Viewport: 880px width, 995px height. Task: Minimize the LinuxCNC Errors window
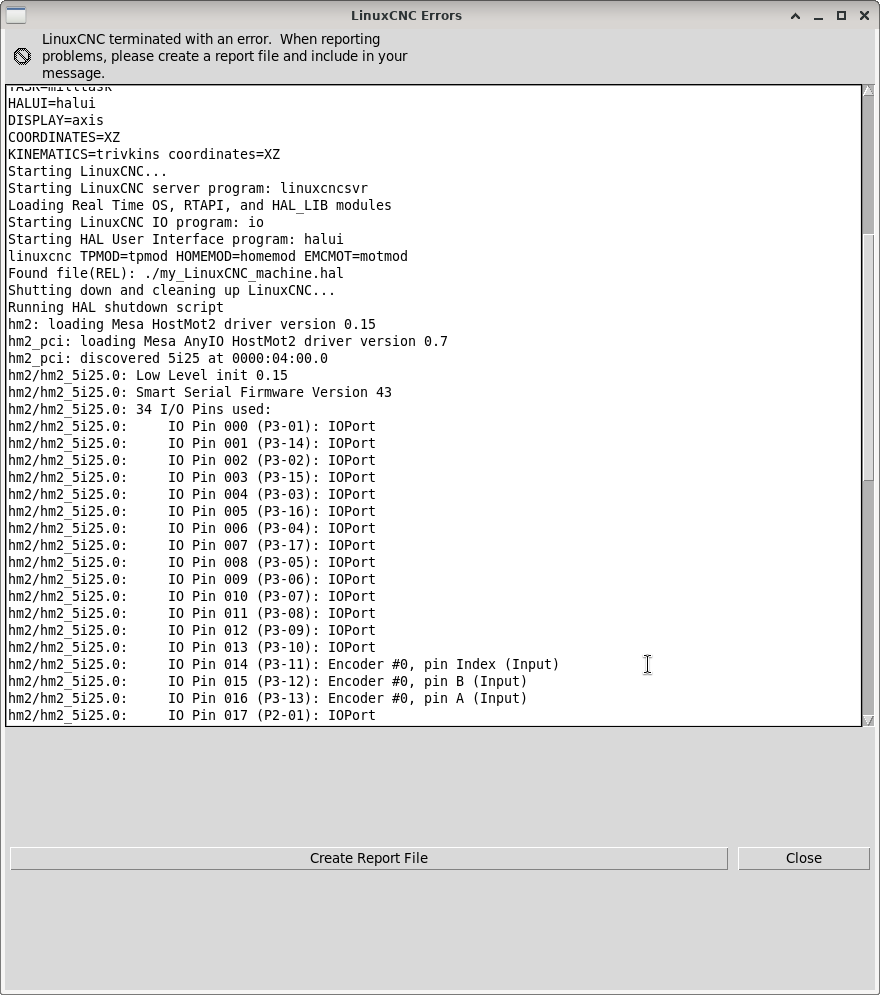[x=818, y=16]
